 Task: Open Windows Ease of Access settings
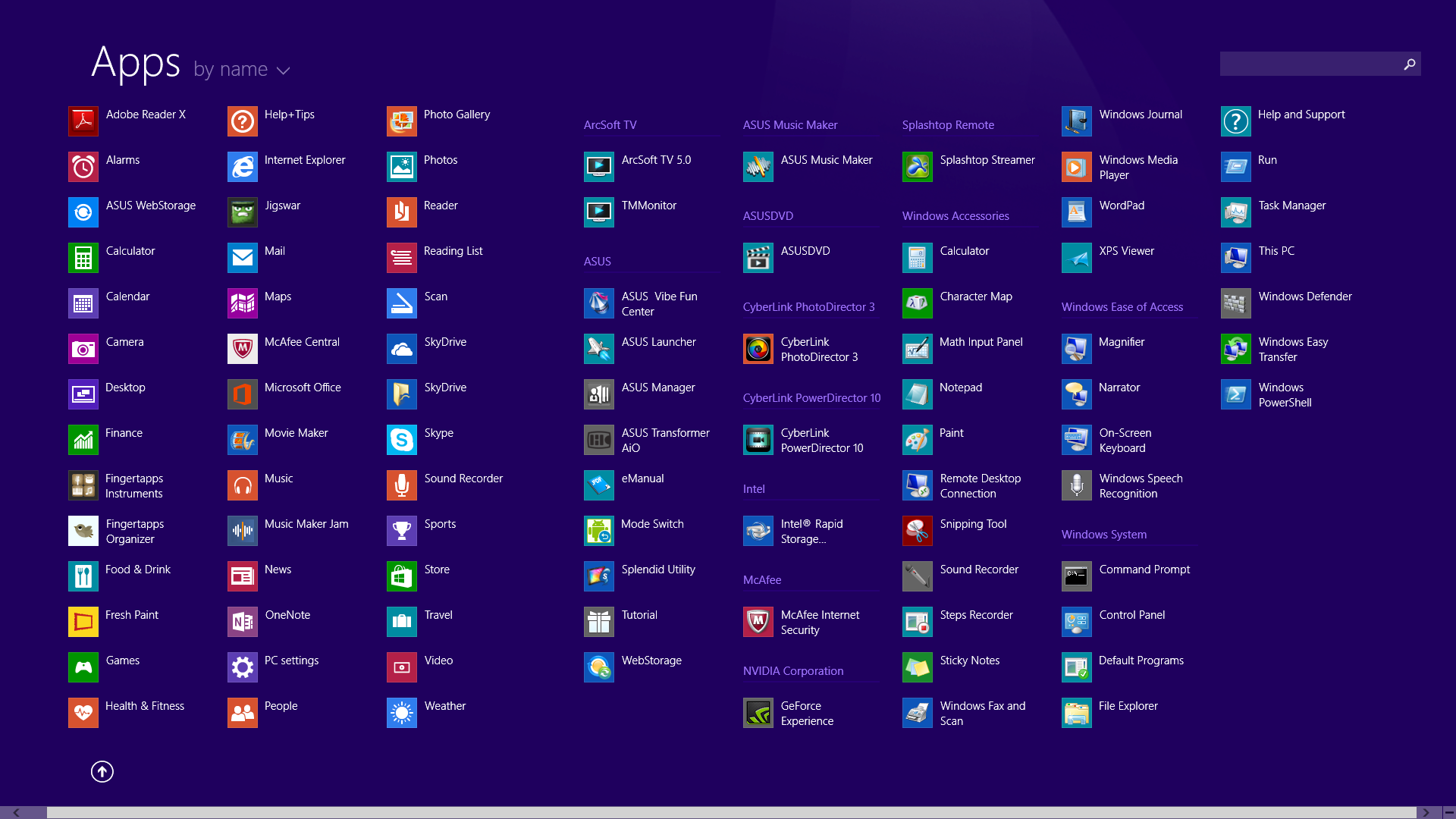point(1122,306)
